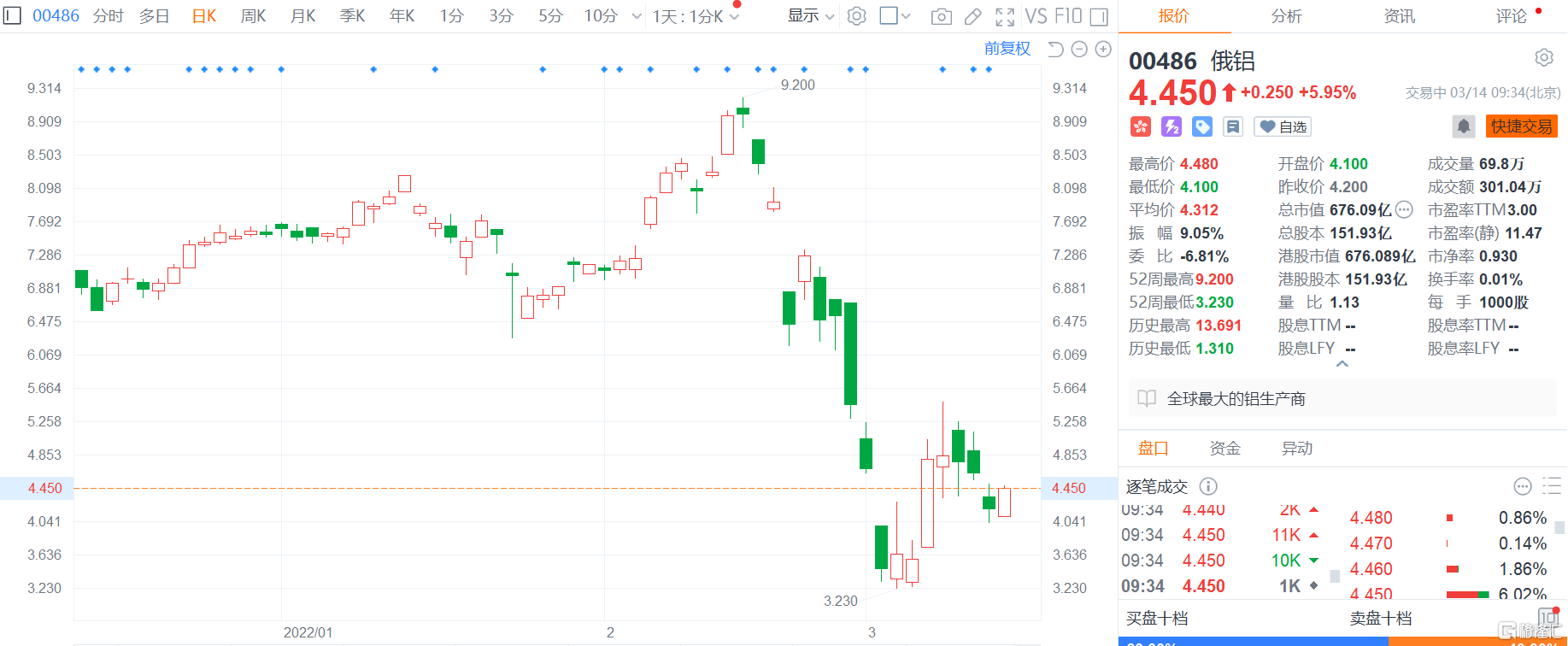Click the order book icon beside 卖盘十档
The height and width of the screenshot is (646, 1568).
tap(1549, 617)
